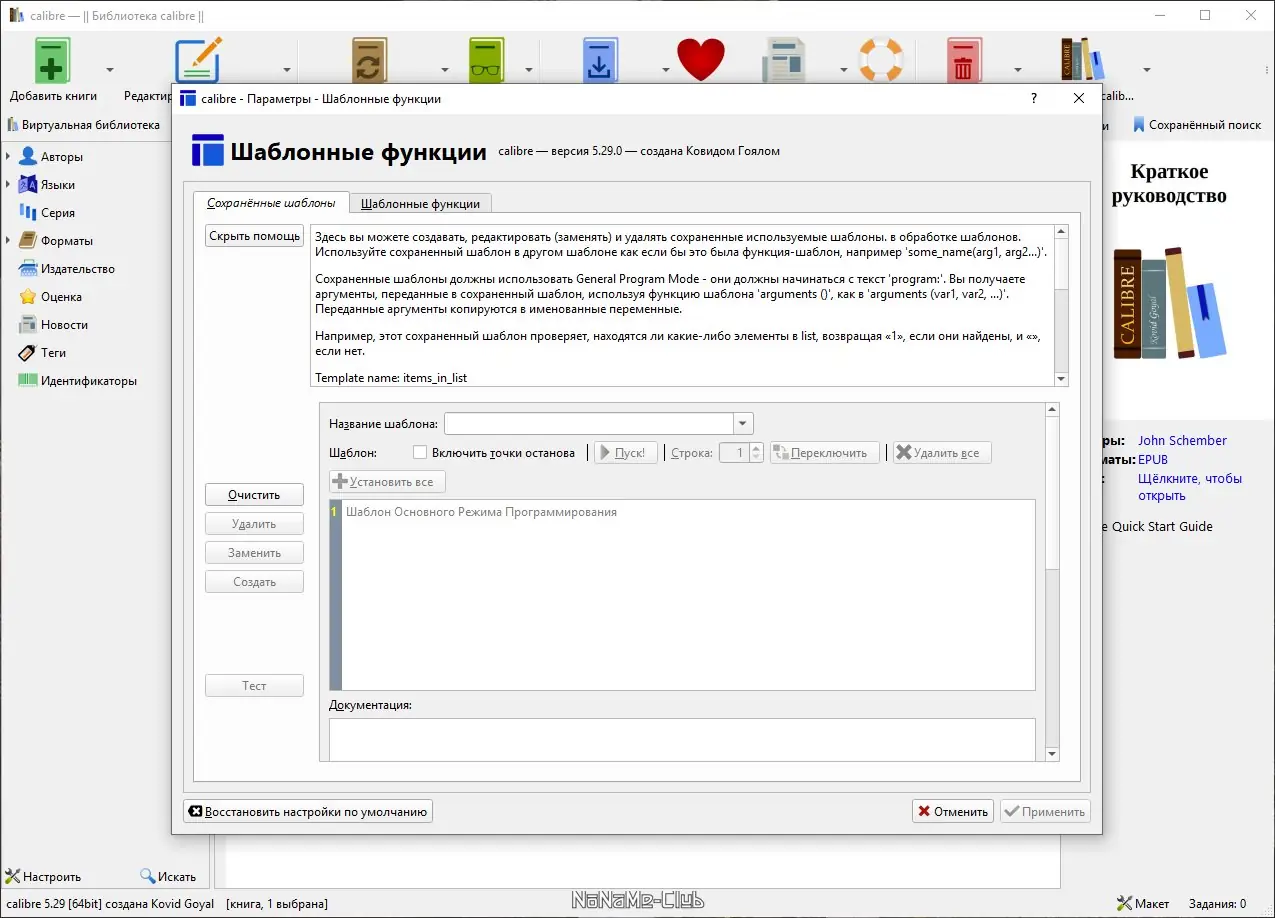Viewport: 1275px width, 918px height.
Task: Click the View book glasses icon
Action: click(x=489, y=61)
